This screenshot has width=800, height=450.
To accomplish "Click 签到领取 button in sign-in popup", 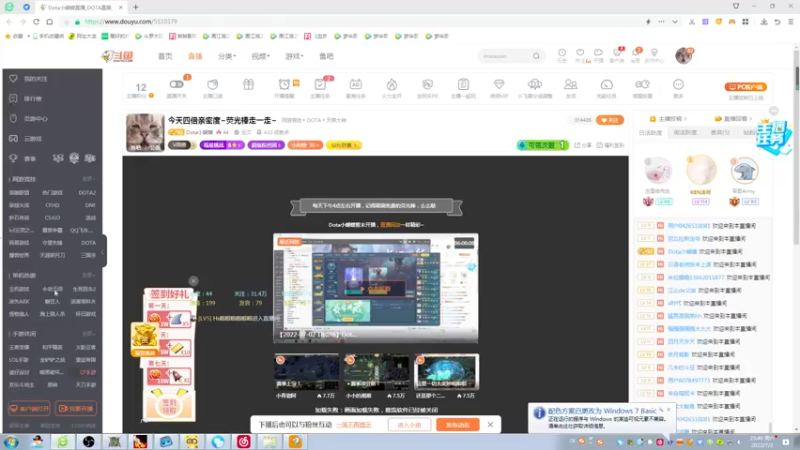I will (169, 406).
